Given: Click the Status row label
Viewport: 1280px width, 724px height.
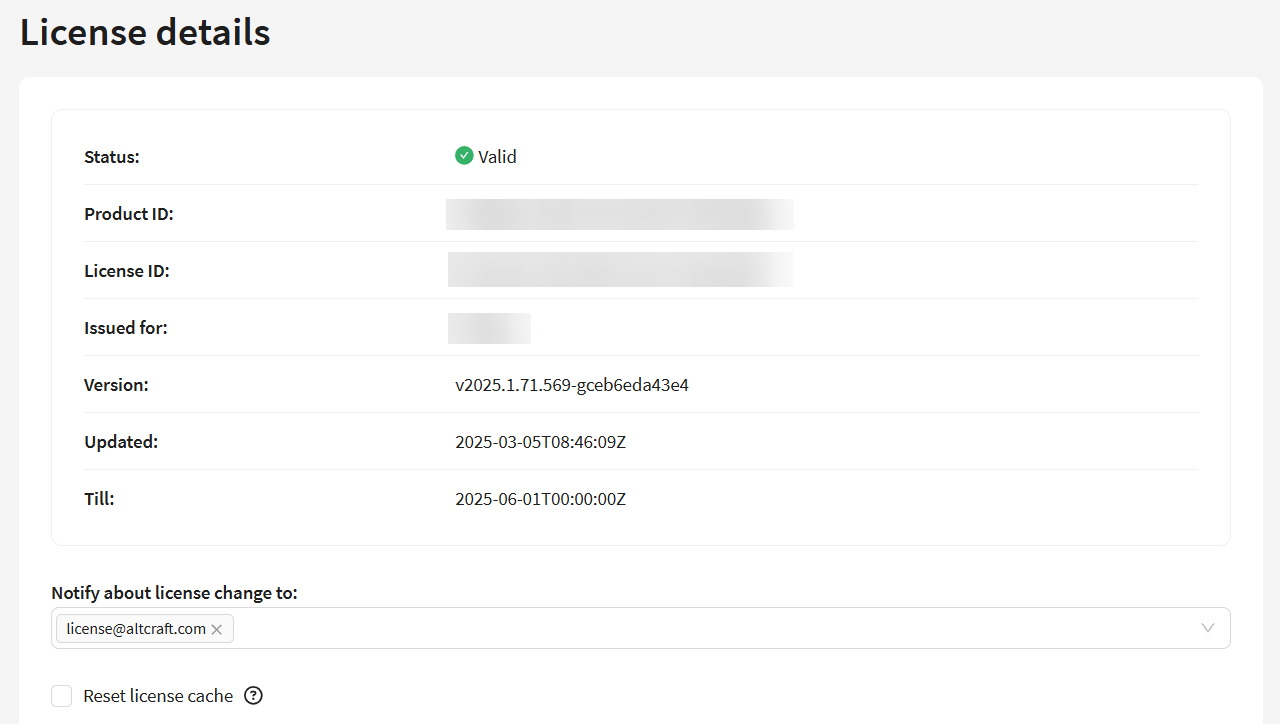Looking at the screenshot, I should tap(112, 157).
